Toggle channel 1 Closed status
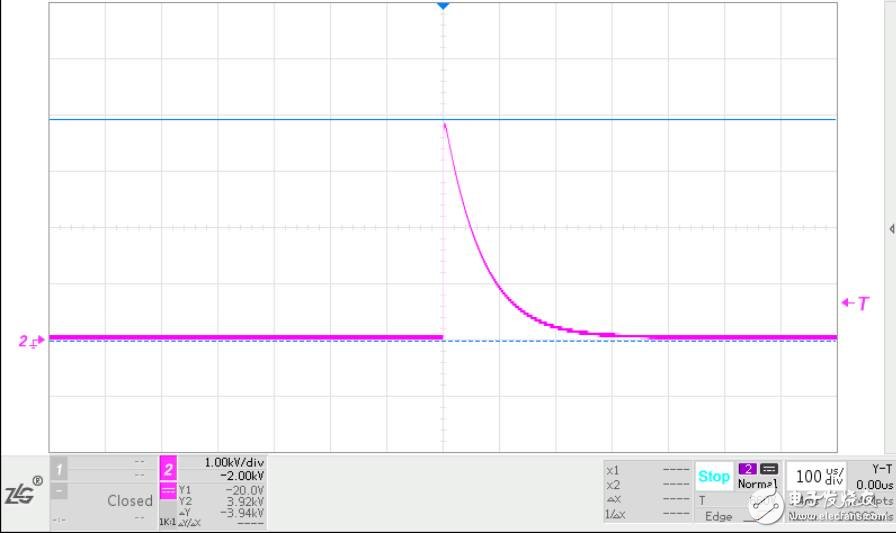 pyautogui.click(x=130, y=500)
